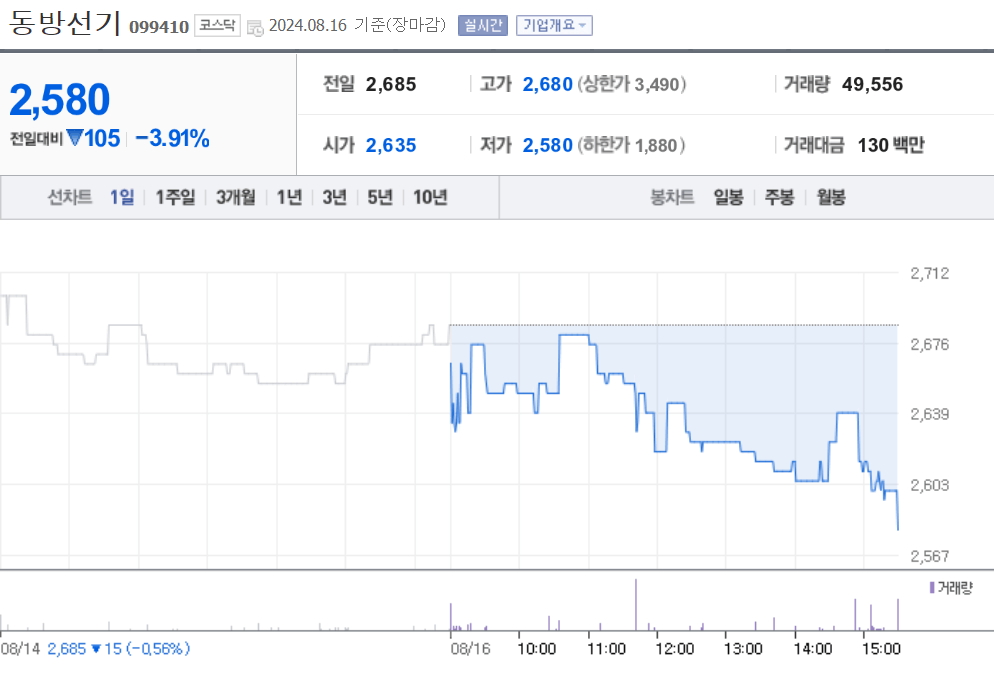Image resolution: width=994 pixels, height=686 pixels.
Task: Click the 2,639 y-axis label
Action: (930, 414)
